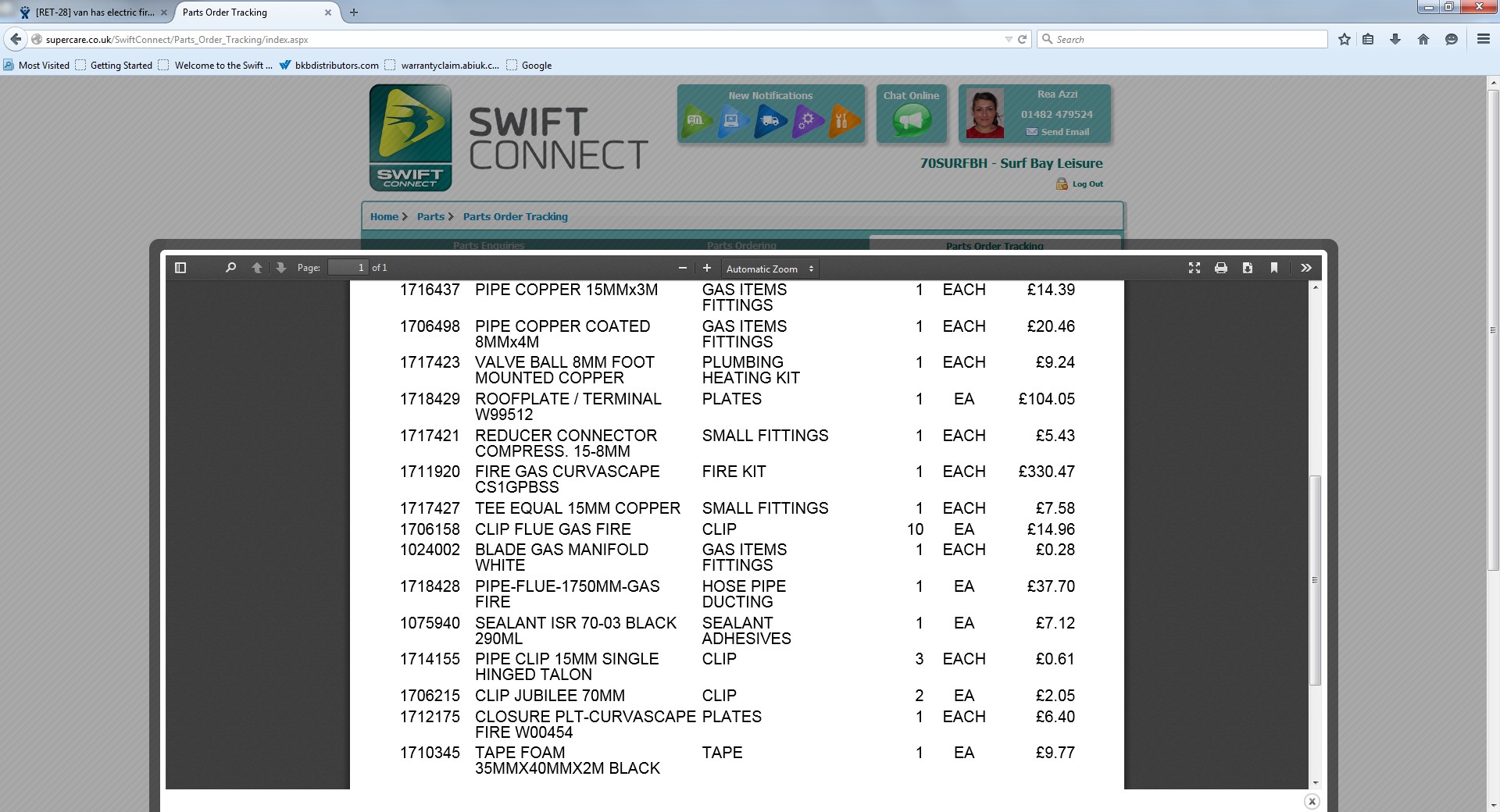Print the PDF document
Image resolution: width=1500 pixels, height=812 pixels.
[x=1221, y=268]
